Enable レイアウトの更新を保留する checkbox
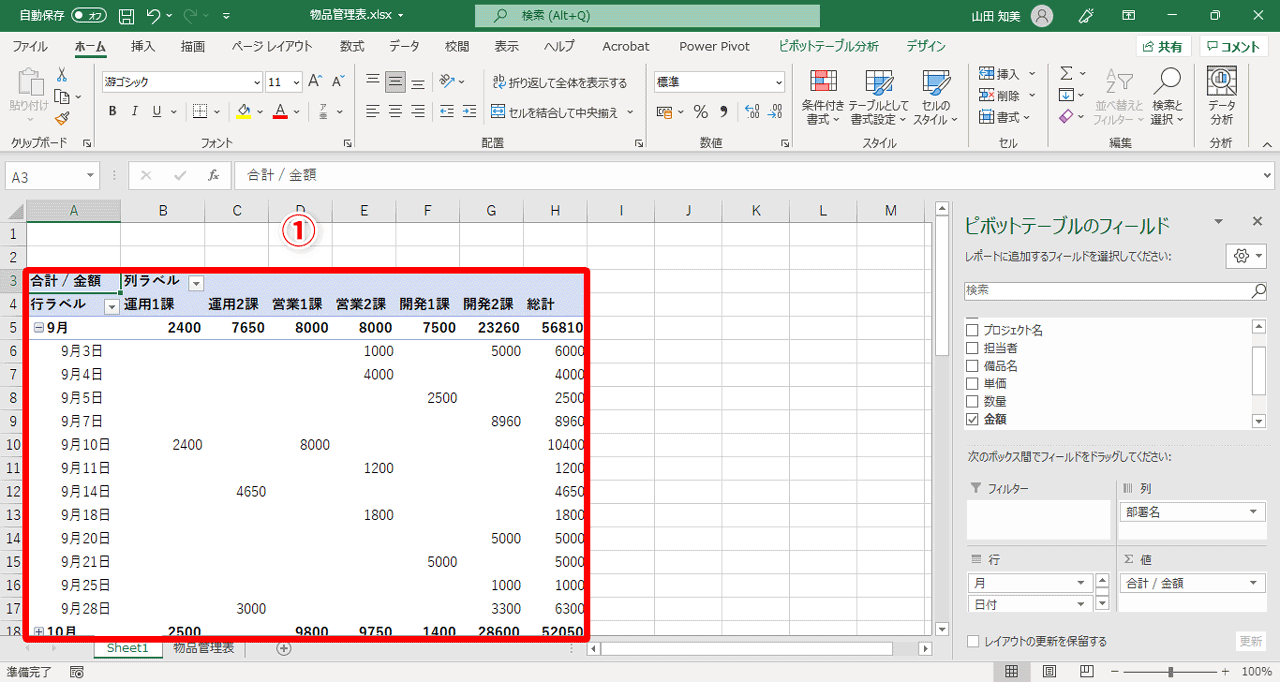The image size is (1280, 682). point(974,641)
